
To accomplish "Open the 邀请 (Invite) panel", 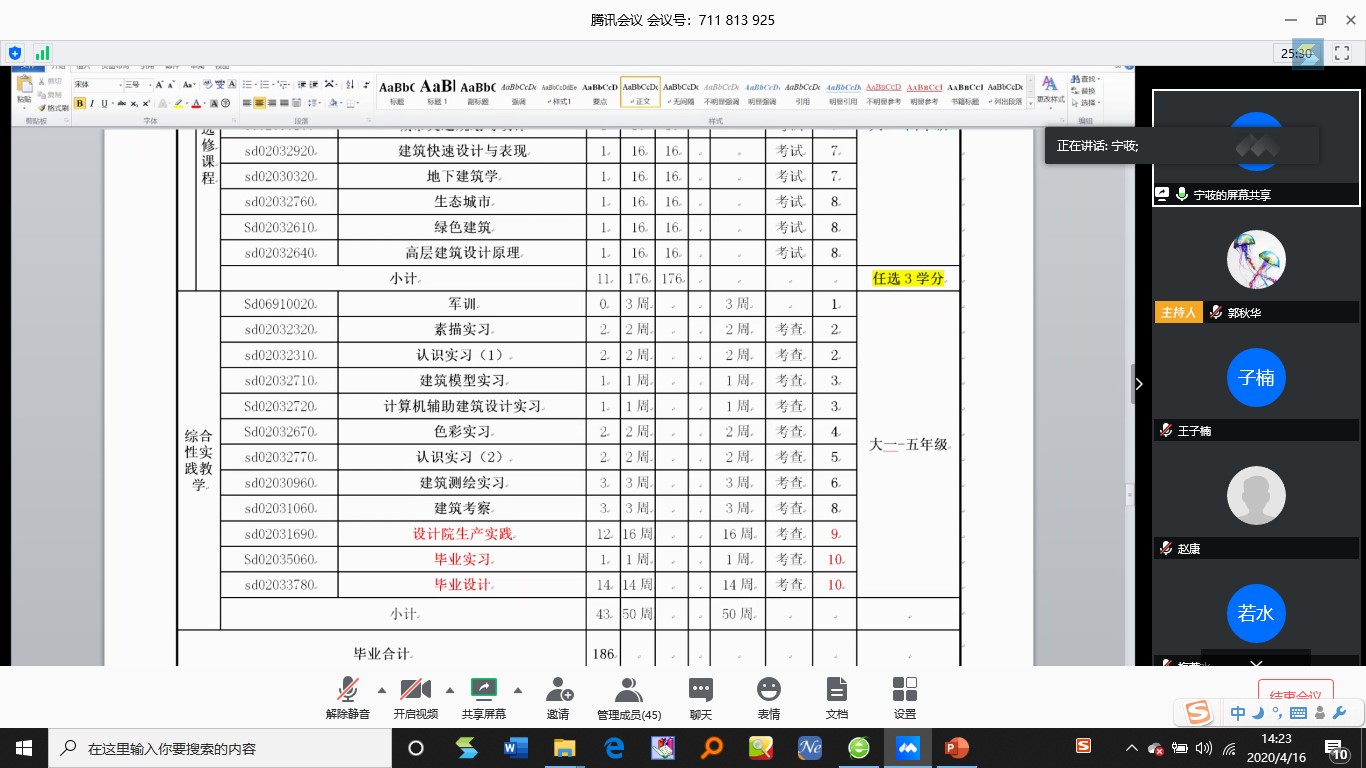I will (x=558, y=698).
